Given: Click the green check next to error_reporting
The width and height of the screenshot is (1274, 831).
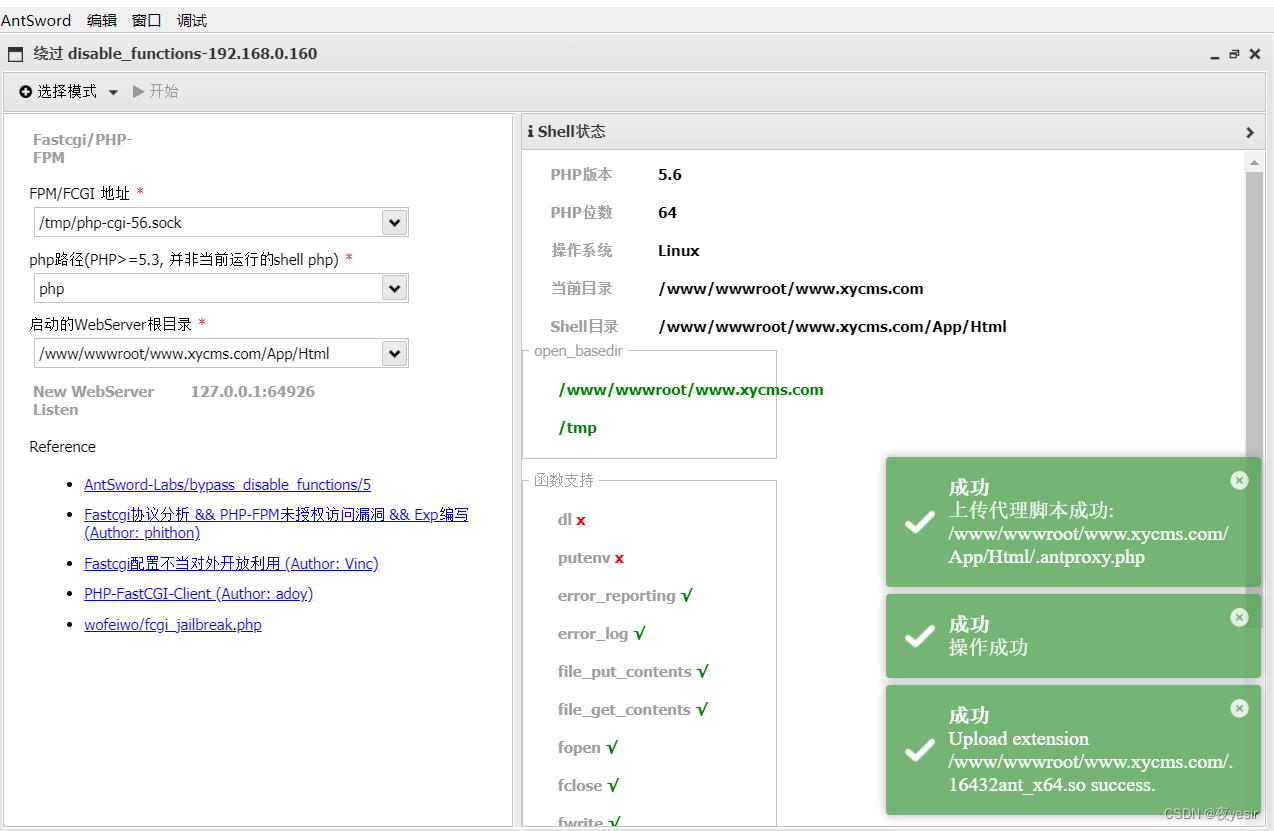Looking at the screenshot, I should (687, 595).
